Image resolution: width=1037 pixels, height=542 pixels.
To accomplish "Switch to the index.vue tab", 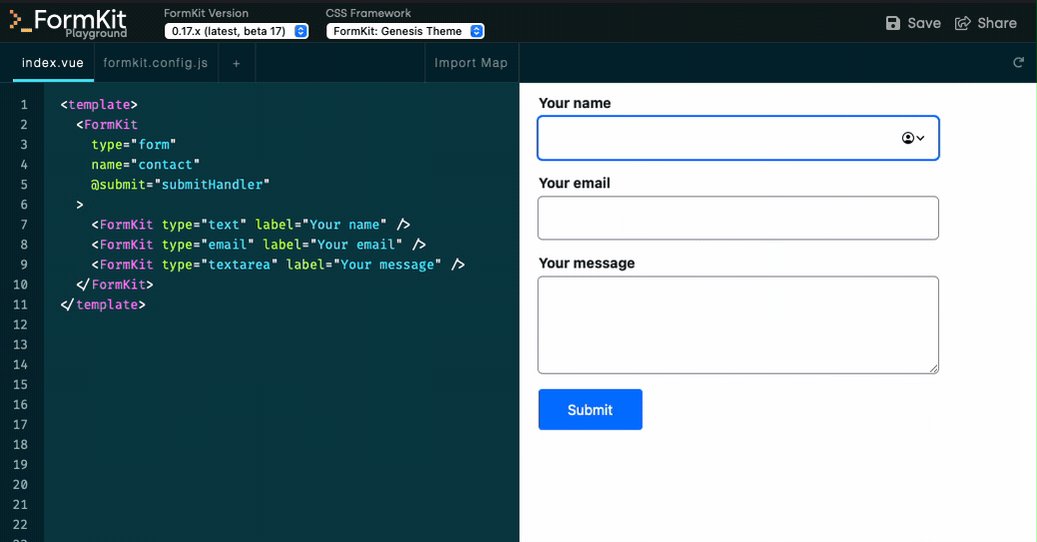I will [52, 63].
